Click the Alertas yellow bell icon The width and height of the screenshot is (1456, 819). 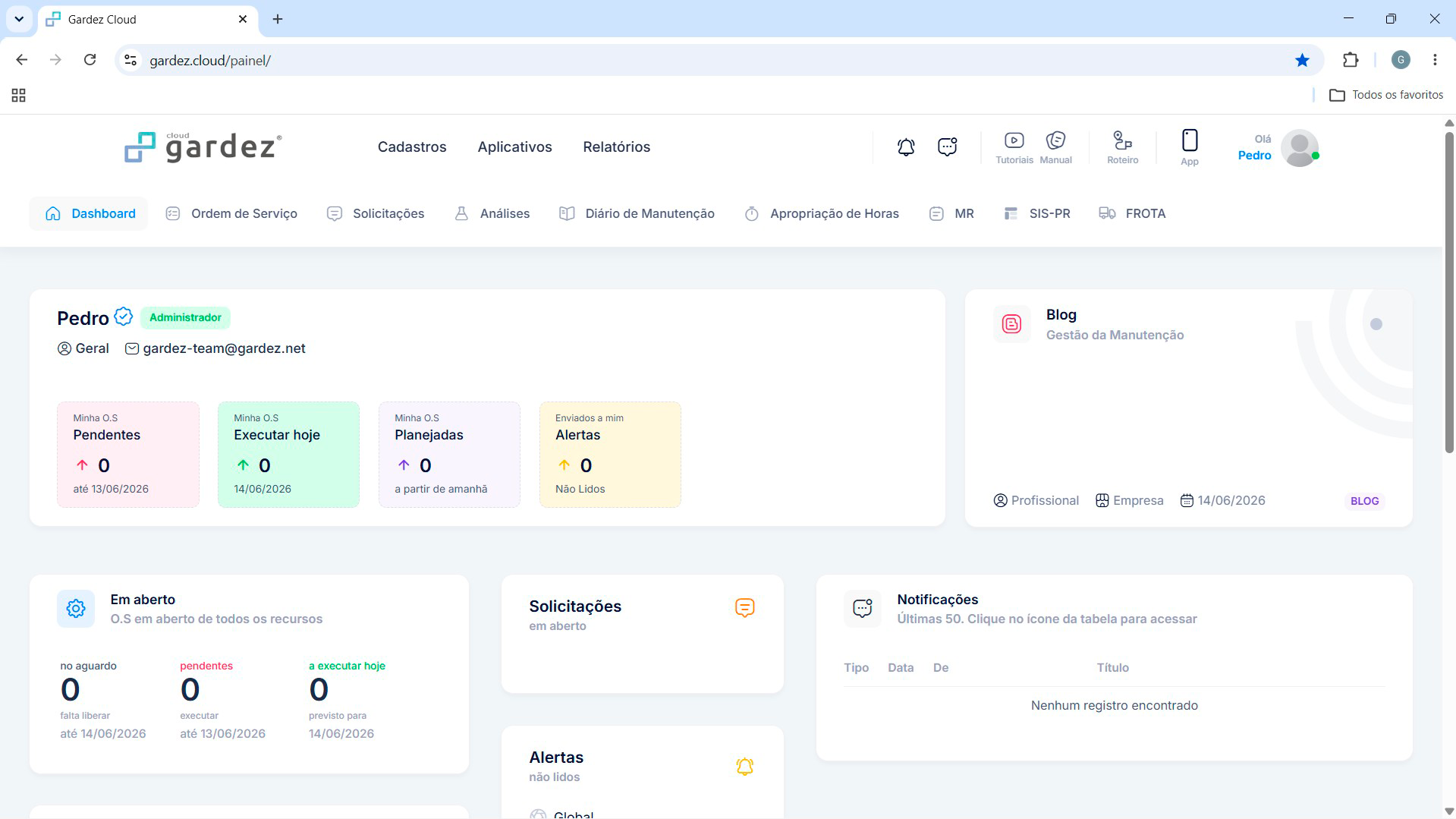(745, 767)
